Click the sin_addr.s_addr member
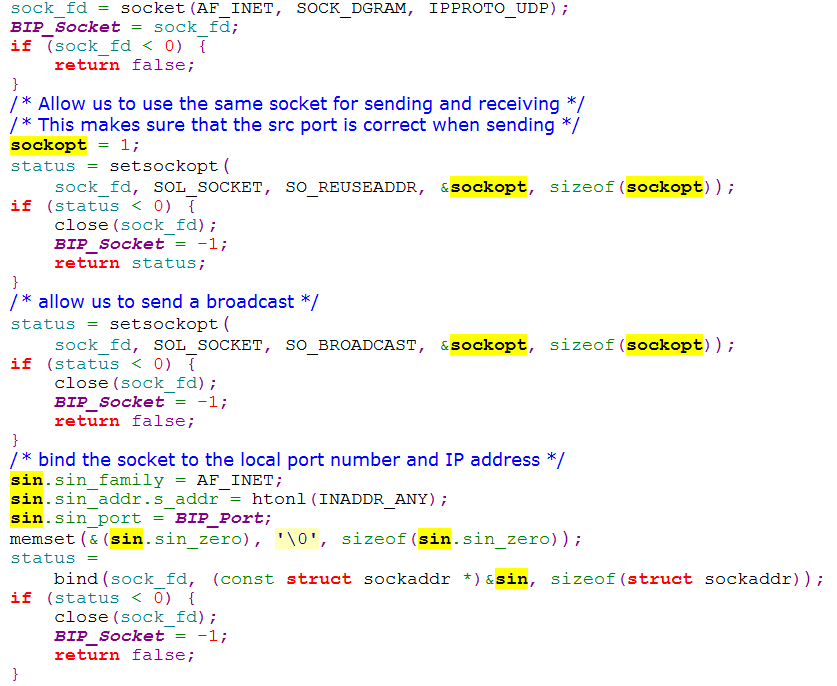Image resolution: width=837 pixels, height=686 pixels. [136, 500]
